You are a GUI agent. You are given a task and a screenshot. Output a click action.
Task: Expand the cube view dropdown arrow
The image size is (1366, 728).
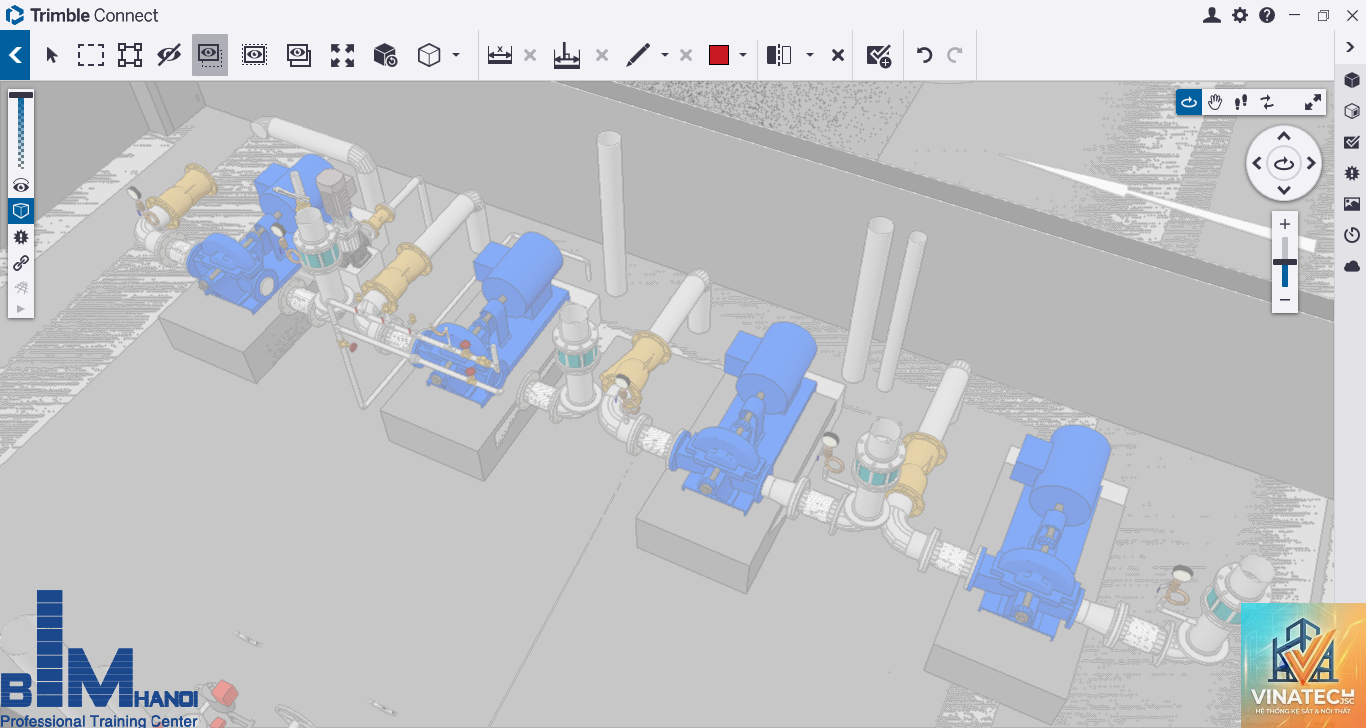(x=456, y=56)
